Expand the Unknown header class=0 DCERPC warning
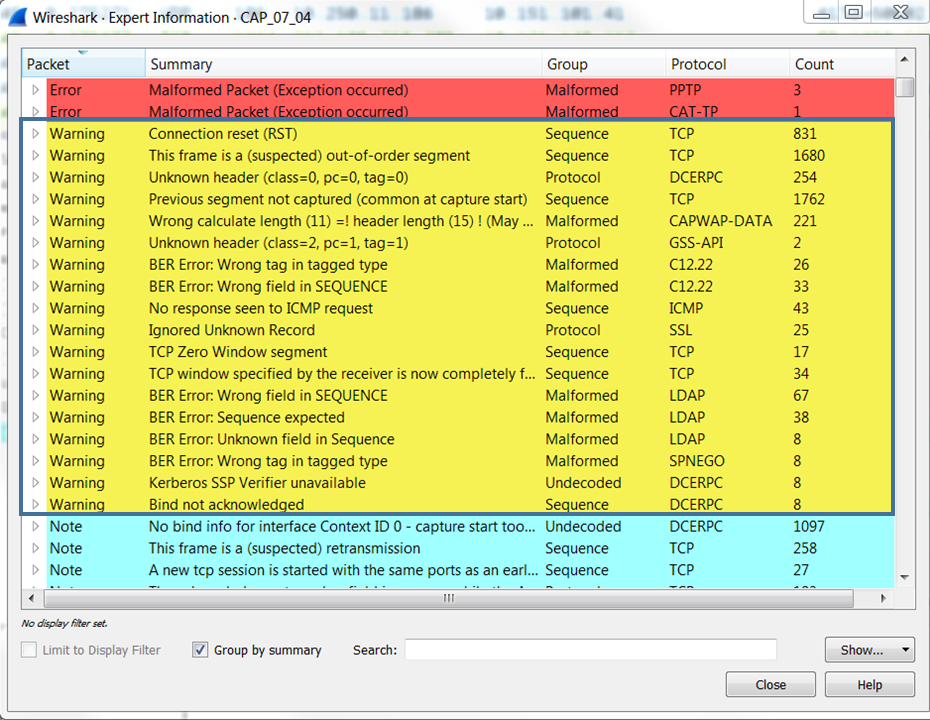The image size is (930, 720). click(x=36, y=177)
